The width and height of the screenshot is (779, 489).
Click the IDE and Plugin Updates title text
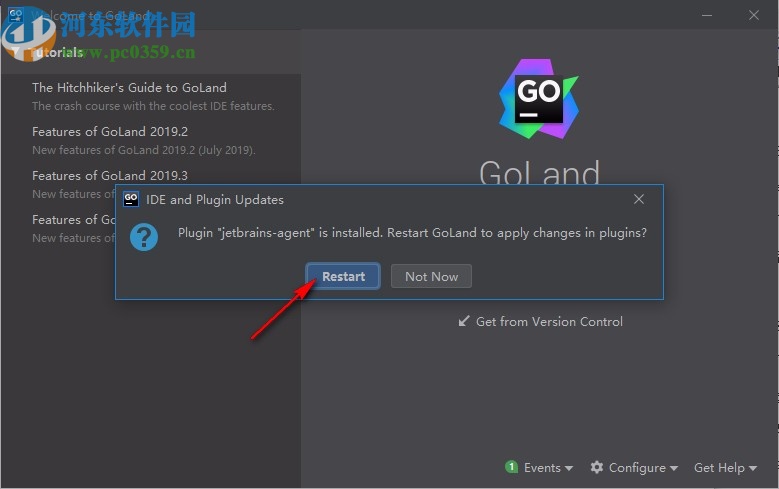[x=215, y=200]
